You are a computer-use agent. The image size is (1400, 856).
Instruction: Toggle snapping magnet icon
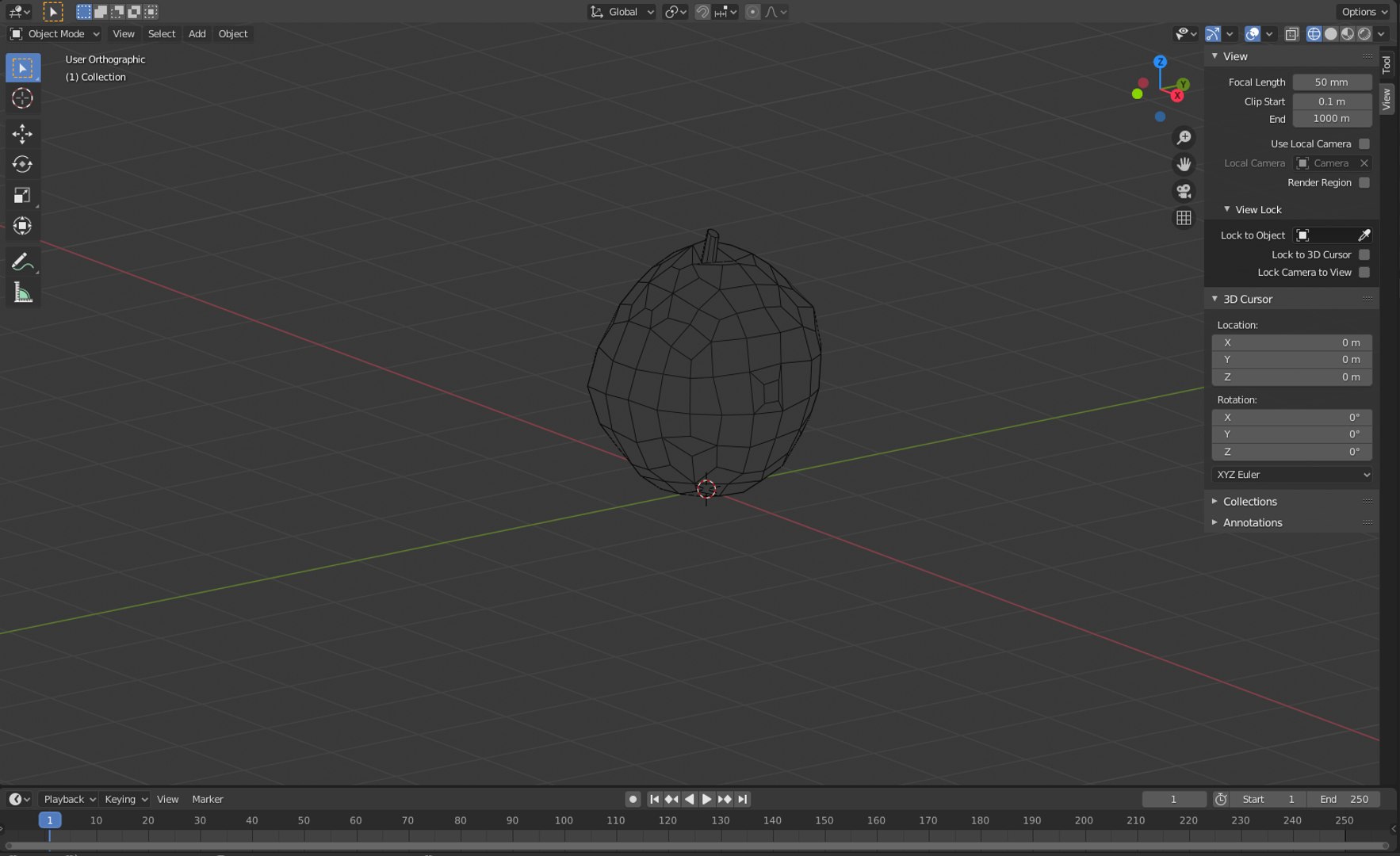click(702, 12)
